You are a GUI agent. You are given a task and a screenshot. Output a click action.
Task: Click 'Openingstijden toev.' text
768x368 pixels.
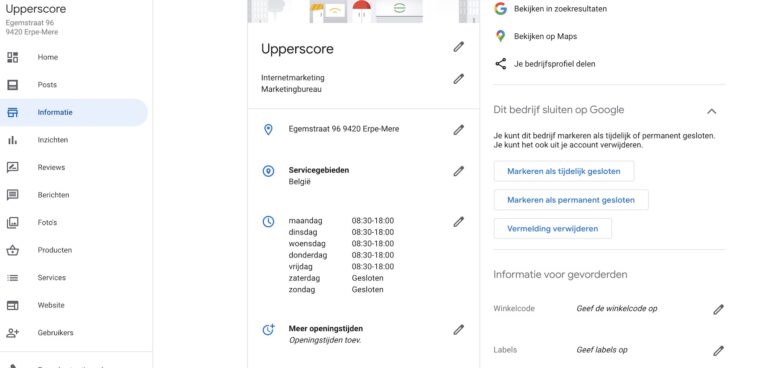click(325, 340)
